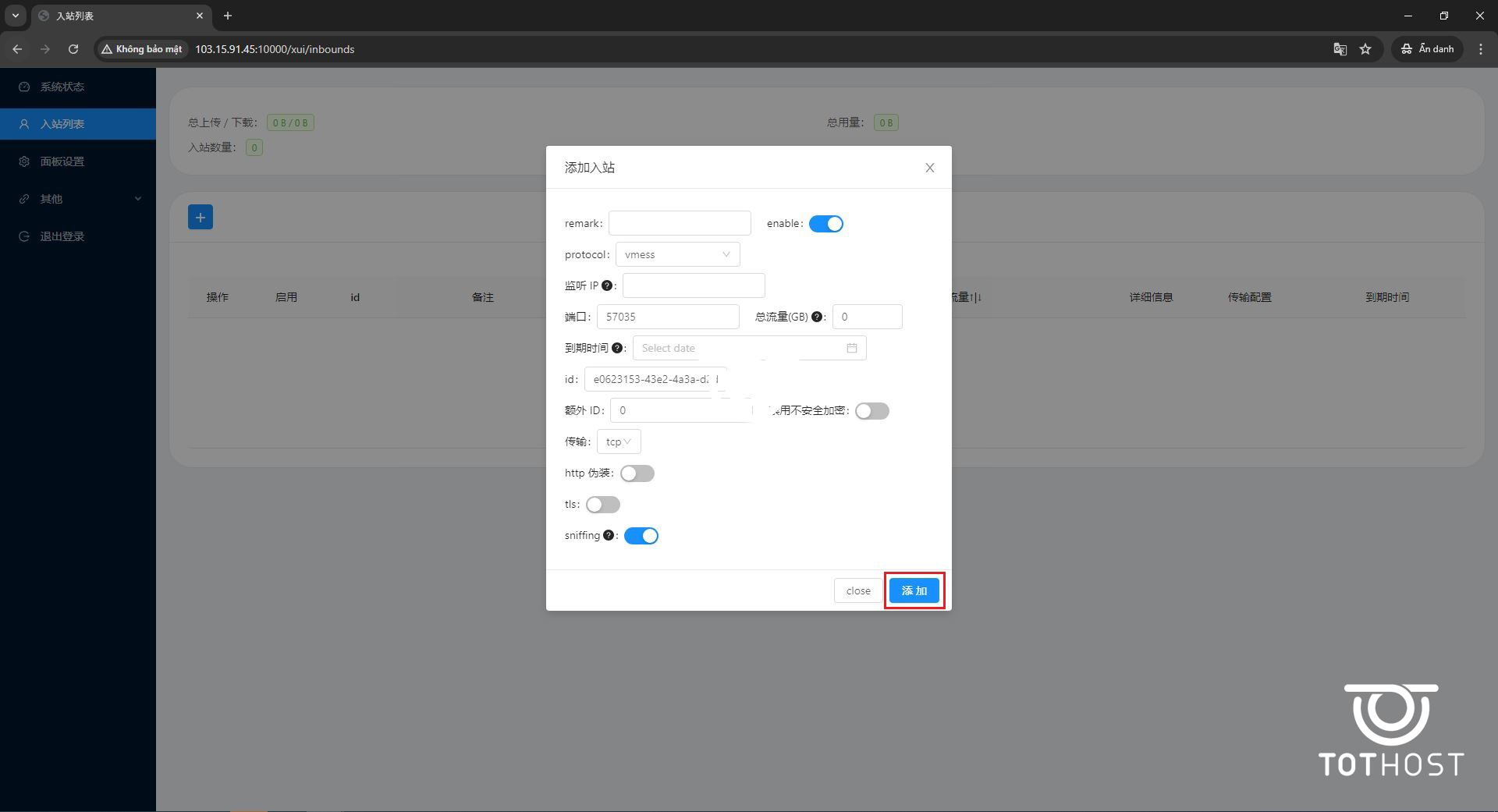Click the blue plus add inbound icon

(201, 218)
